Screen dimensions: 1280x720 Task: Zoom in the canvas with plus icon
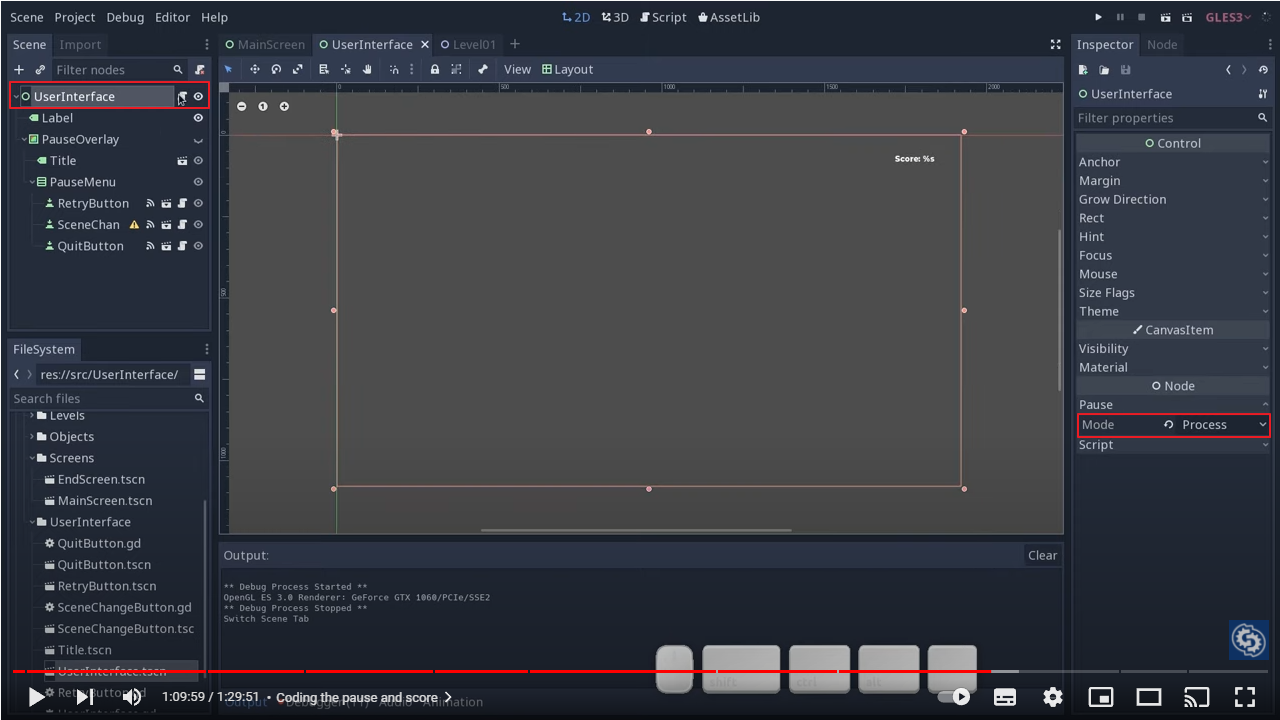point(284,106)
